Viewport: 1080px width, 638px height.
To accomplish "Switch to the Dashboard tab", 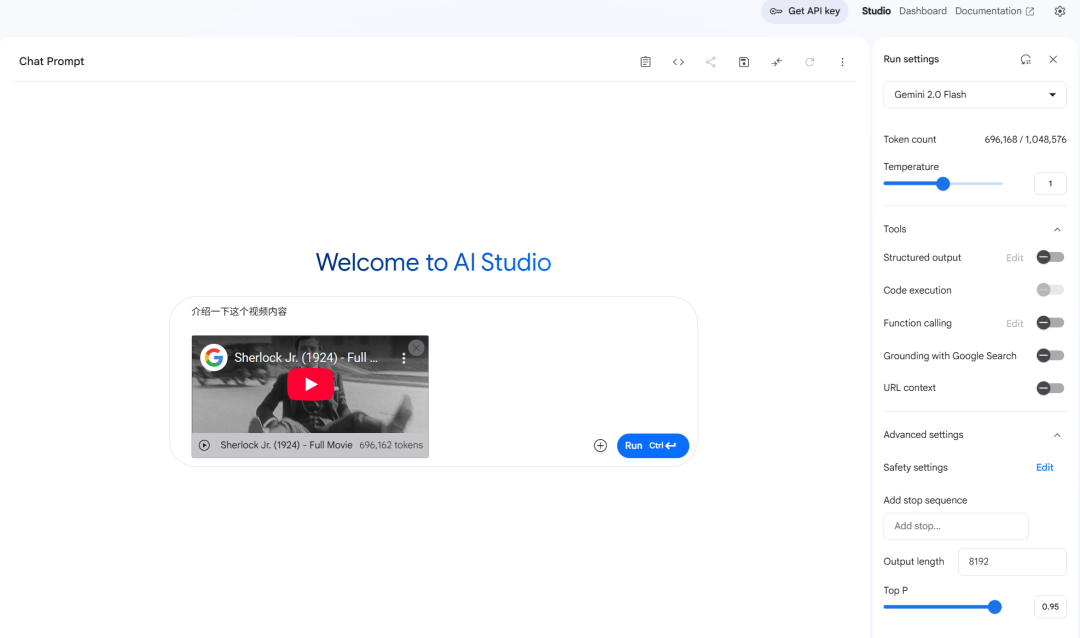I will [922, 11].
